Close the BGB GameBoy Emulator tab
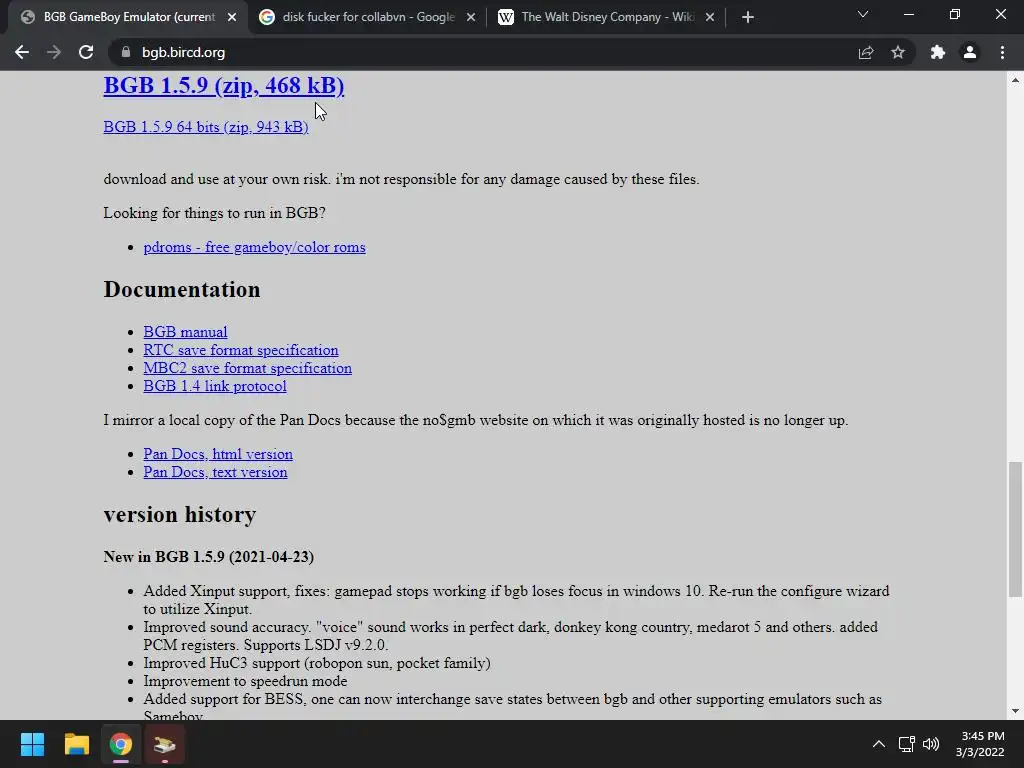1024x768 pixels. point(232,17)
